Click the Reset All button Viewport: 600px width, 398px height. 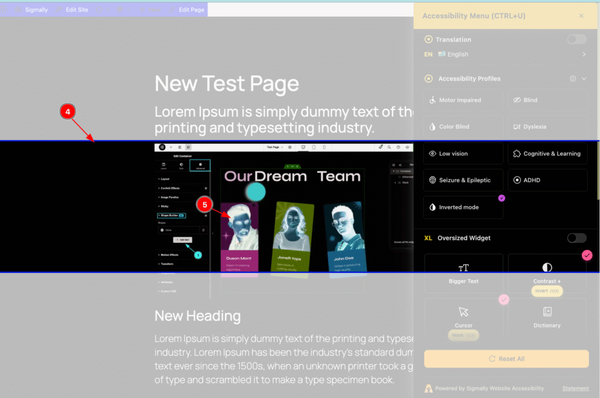(506, 359)
